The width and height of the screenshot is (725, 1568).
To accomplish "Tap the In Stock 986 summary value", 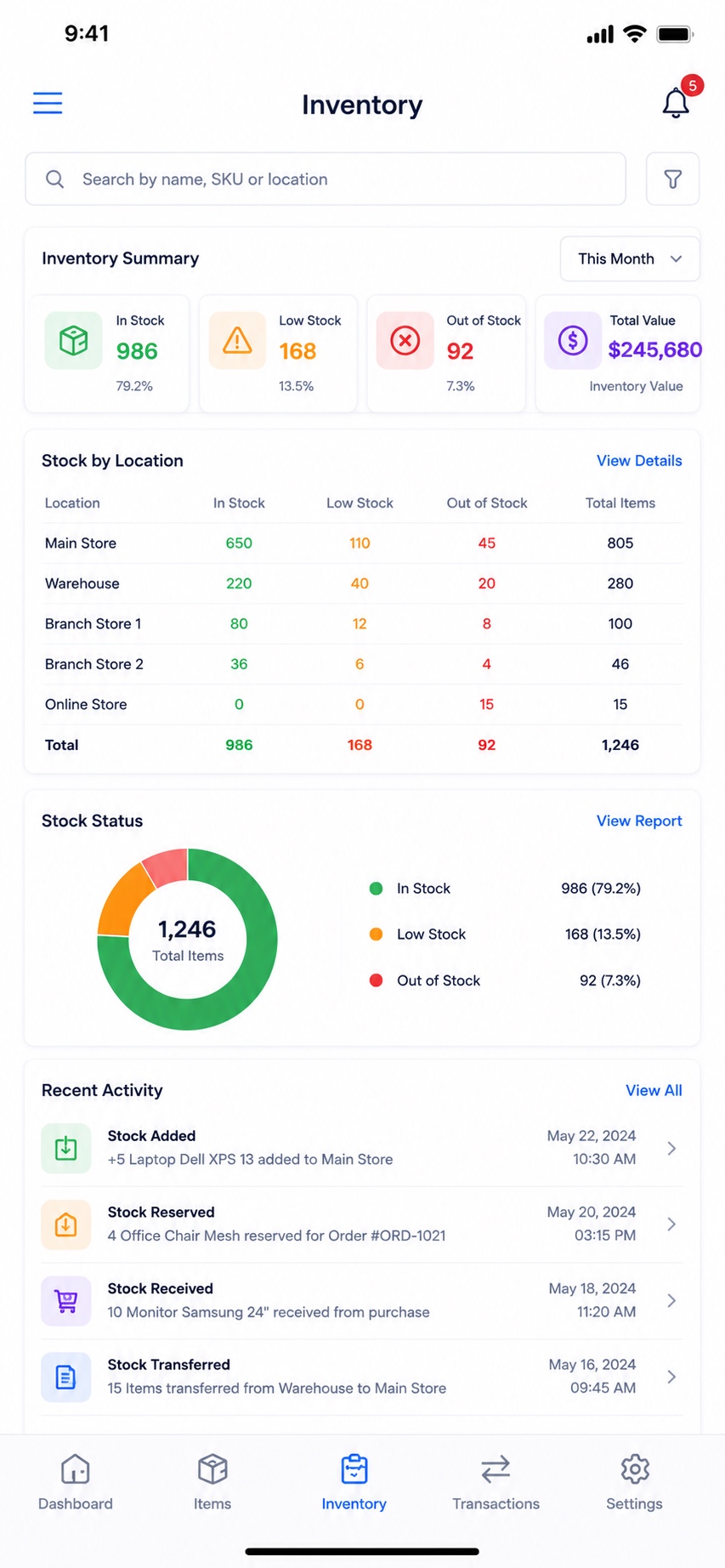I will (137, 351).
